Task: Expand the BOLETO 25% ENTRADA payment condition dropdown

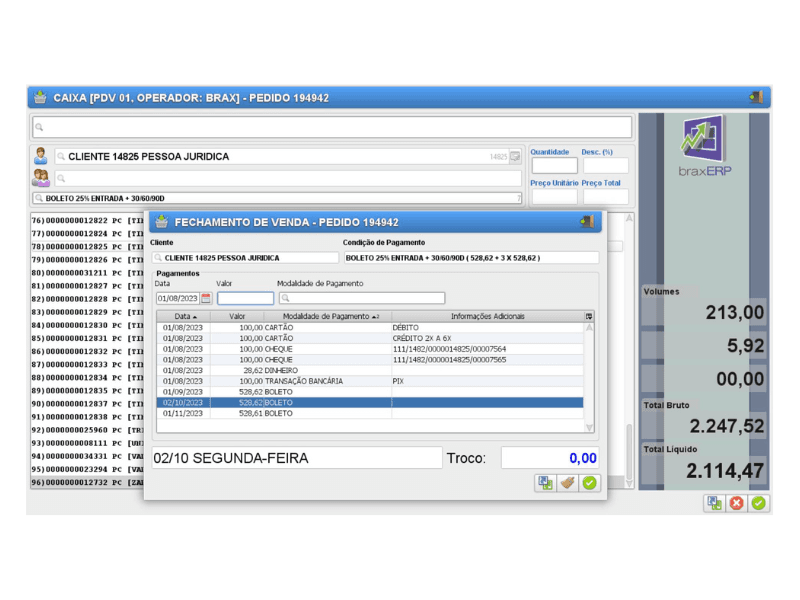Action: tap(518, 198)
